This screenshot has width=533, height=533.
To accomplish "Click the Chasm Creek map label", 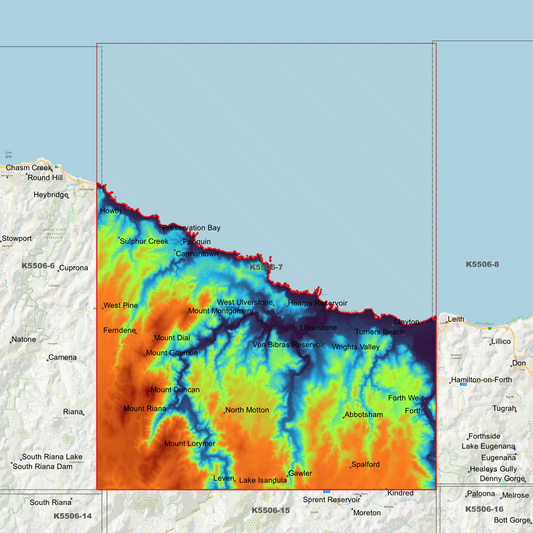I will pyautogui.click(x=29, y=168).
